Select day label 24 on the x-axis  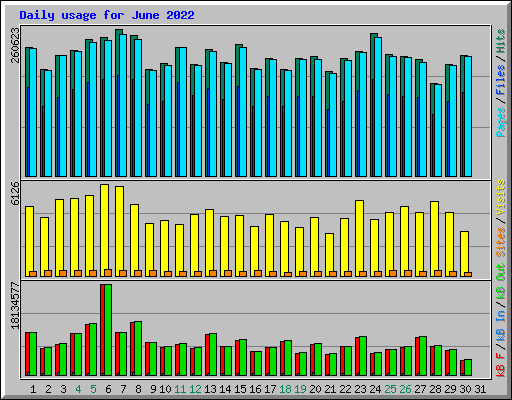click(375, 389)
